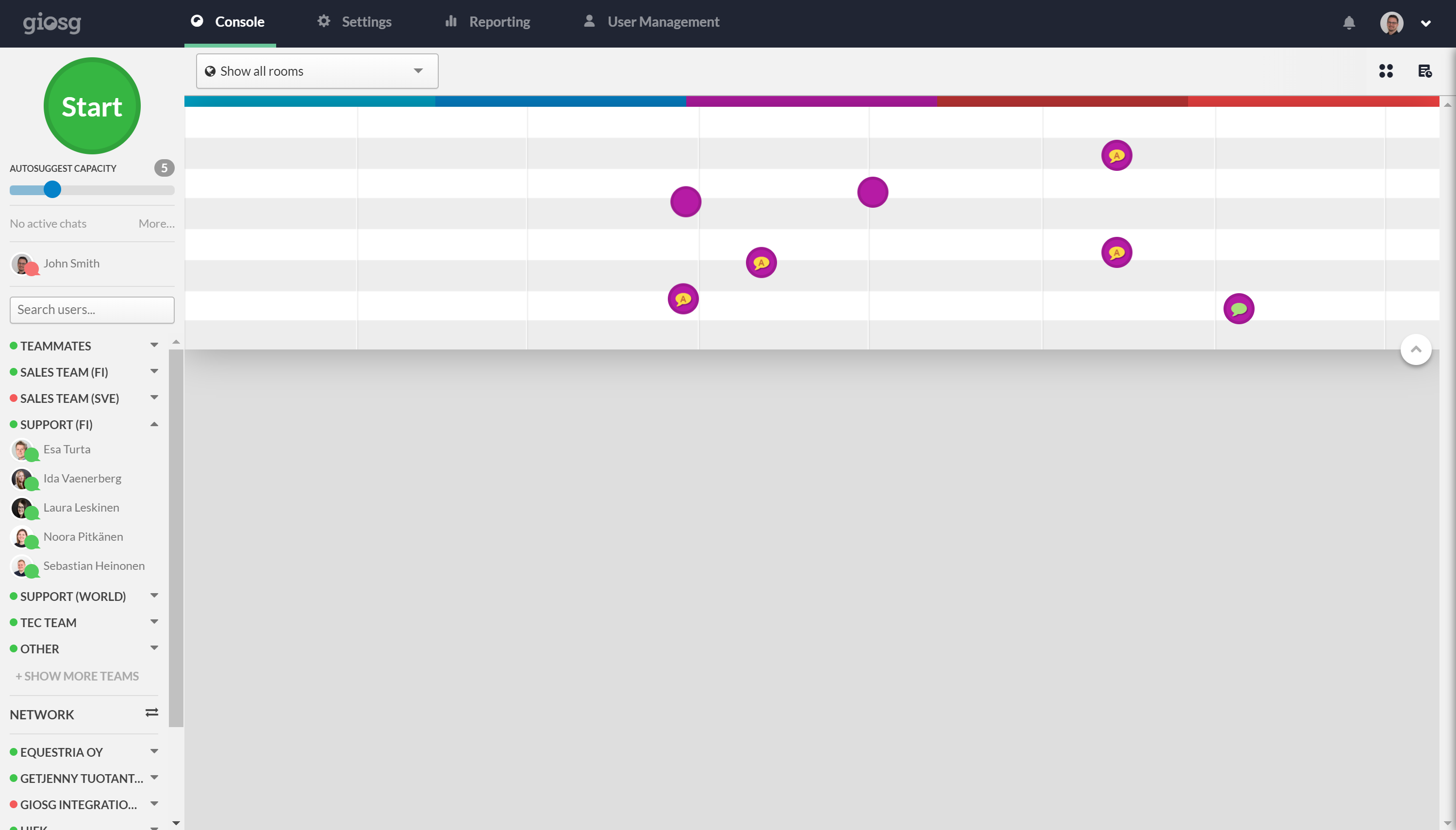1456x830 pixels.
Task: Select Esa Turta in the list
Action: coord(66,449)
